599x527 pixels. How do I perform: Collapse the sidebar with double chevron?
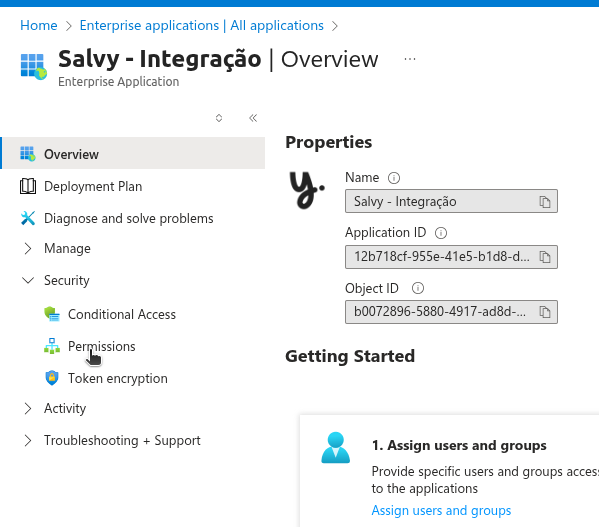point(253,118)
